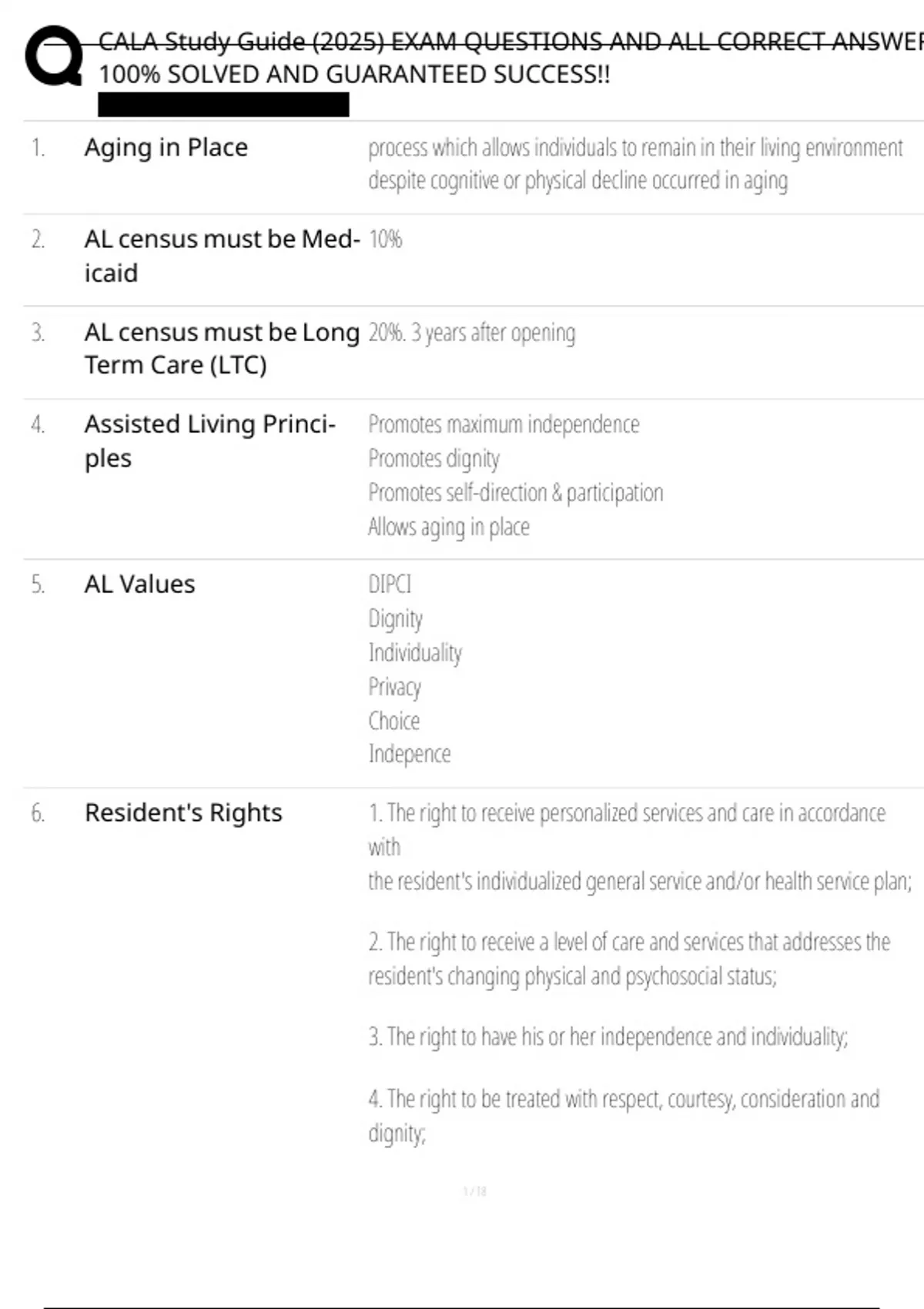Click '100% SOLVED AND GUARANTEED SUCCESS!!' subtitle
Image resolution: width=924 pixels, height=1309 pixels.
tap(354, 75)
